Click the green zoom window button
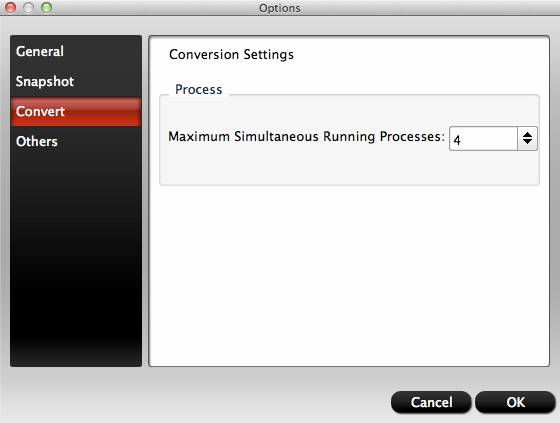560x423 pixels. point(46,8)
